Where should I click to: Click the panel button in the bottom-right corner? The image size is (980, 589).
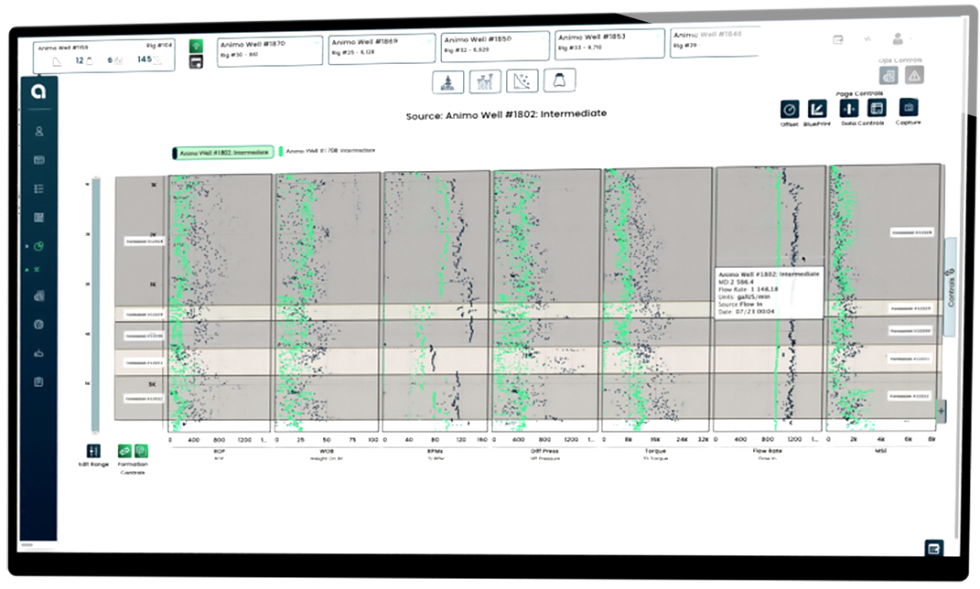934,548
